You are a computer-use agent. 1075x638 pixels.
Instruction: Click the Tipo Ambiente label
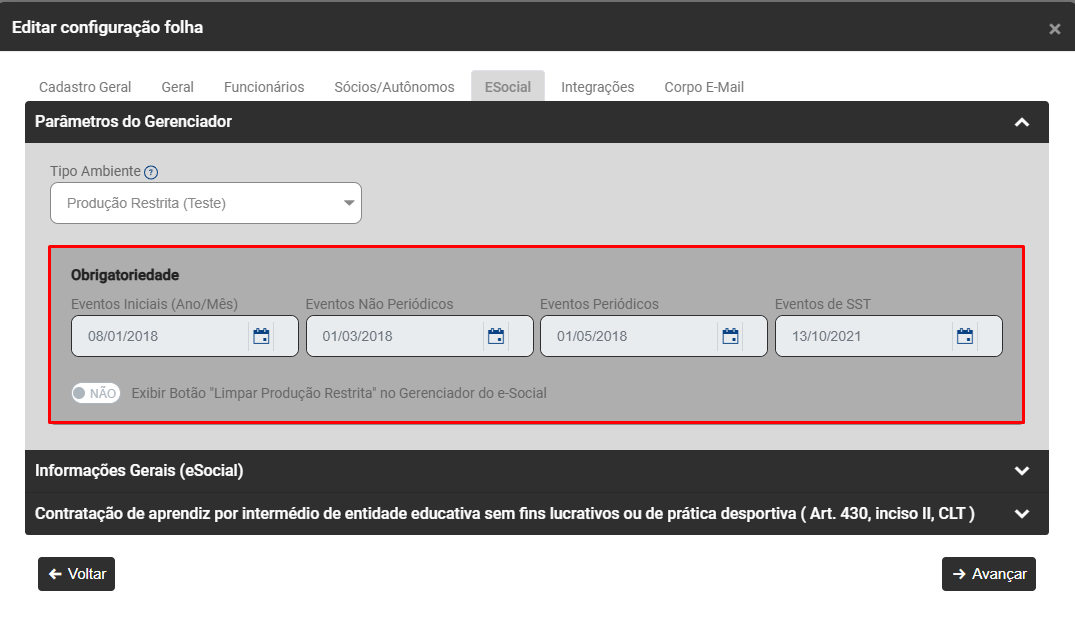coord(95,171)
